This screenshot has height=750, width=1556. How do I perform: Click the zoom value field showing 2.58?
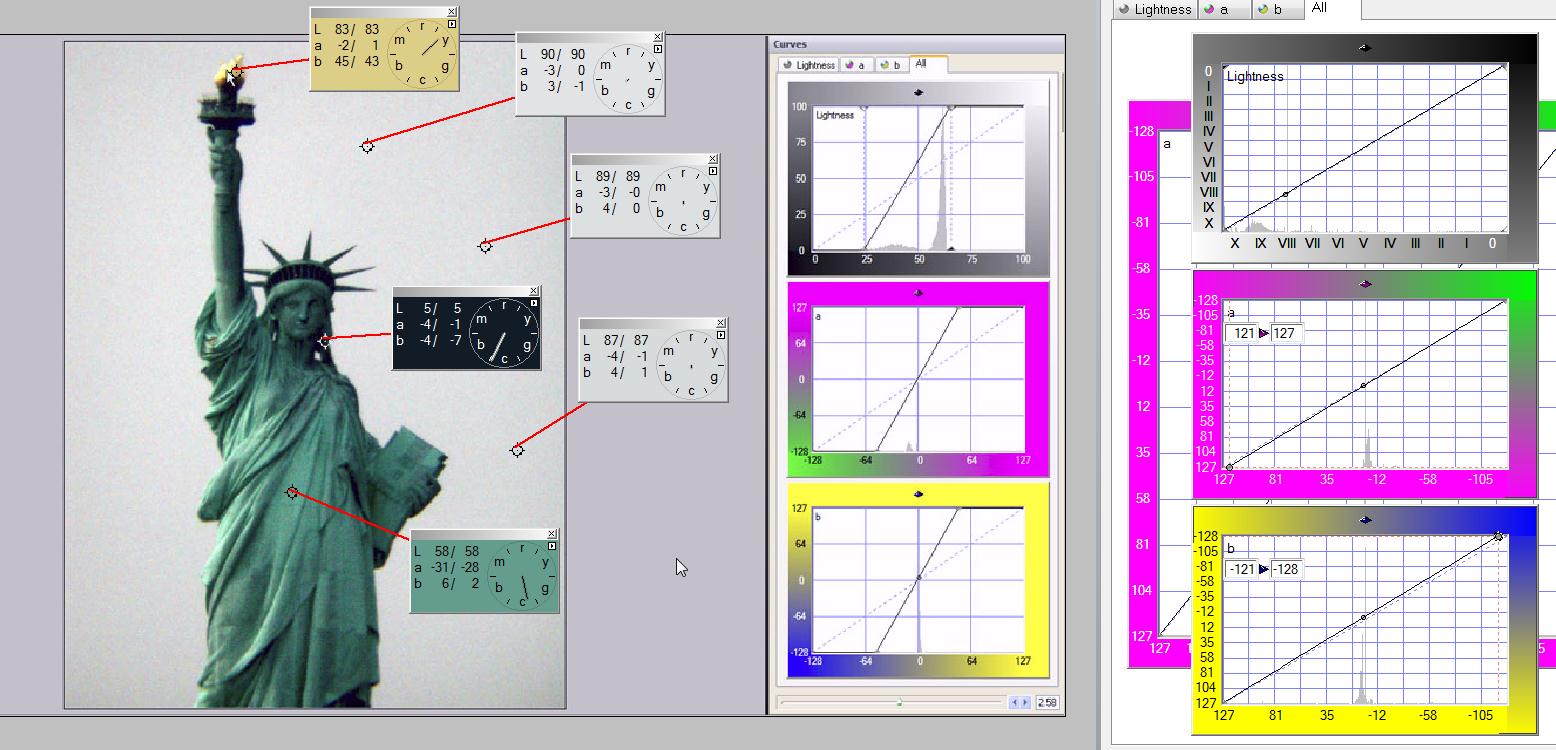tap(1047, 703)
